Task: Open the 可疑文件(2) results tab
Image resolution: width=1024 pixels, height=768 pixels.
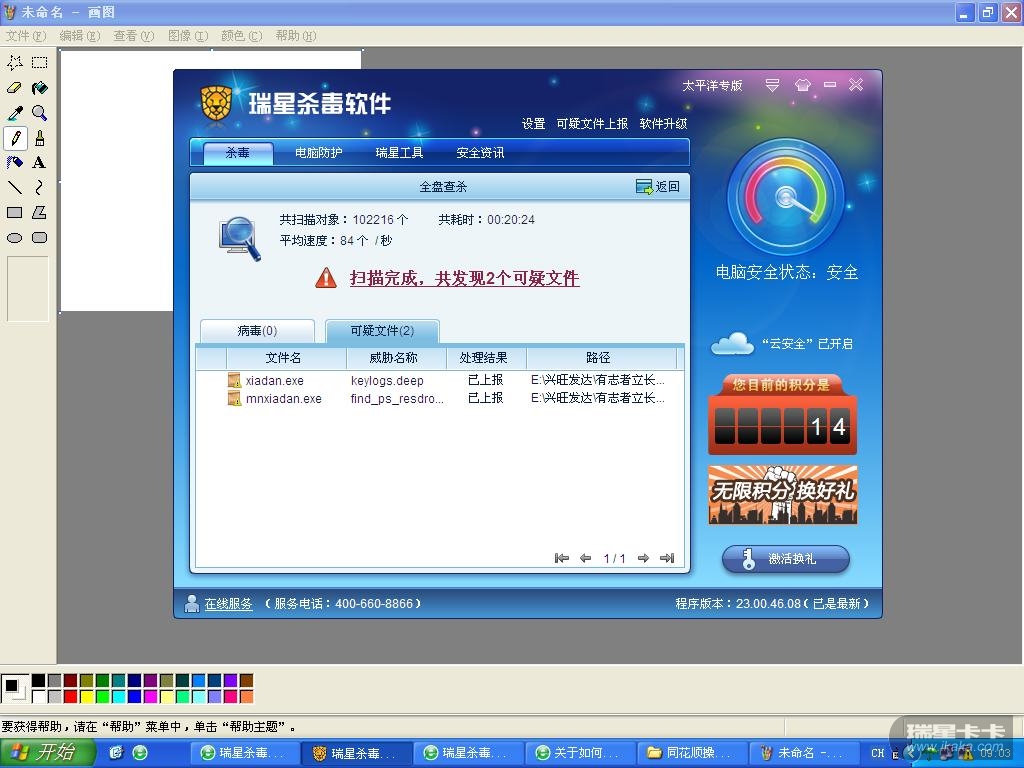Action: click(382, 331)
